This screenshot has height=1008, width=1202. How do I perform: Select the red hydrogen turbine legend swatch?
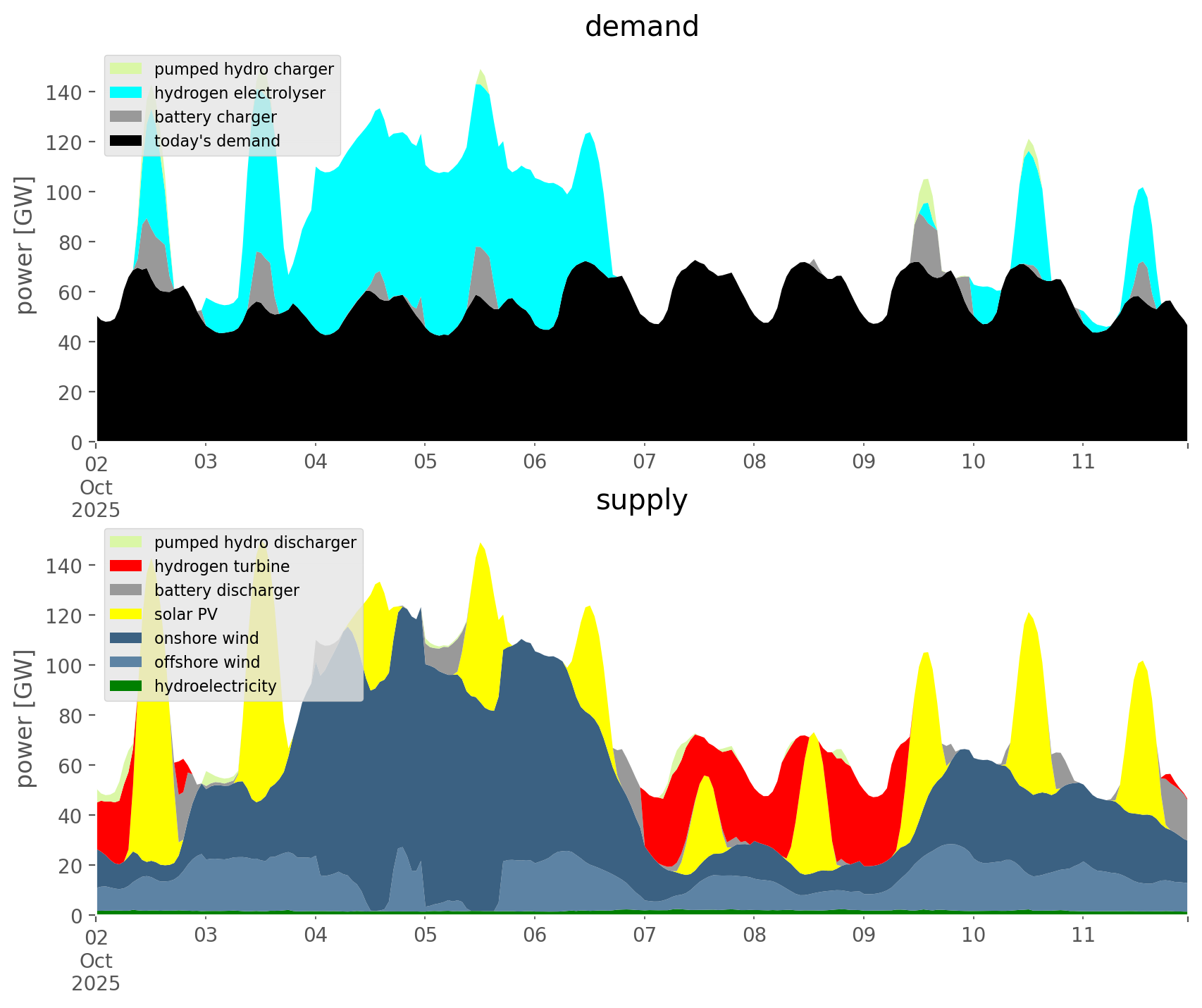126,566
